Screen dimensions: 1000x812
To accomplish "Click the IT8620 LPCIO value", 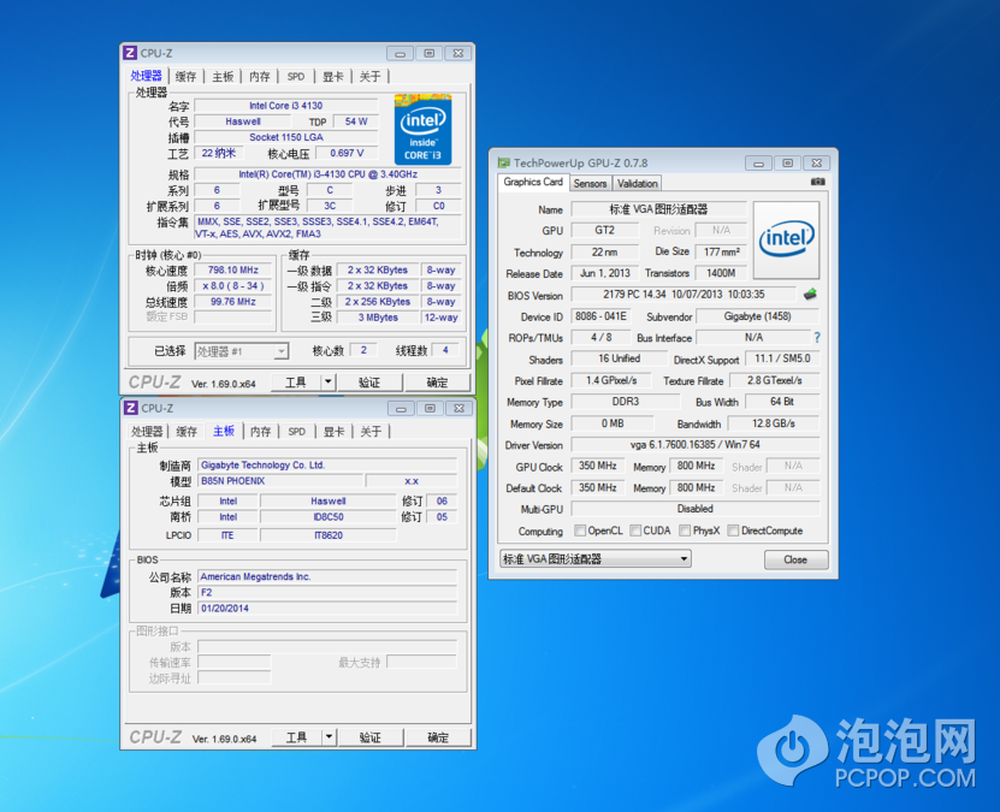I will 328,535.
